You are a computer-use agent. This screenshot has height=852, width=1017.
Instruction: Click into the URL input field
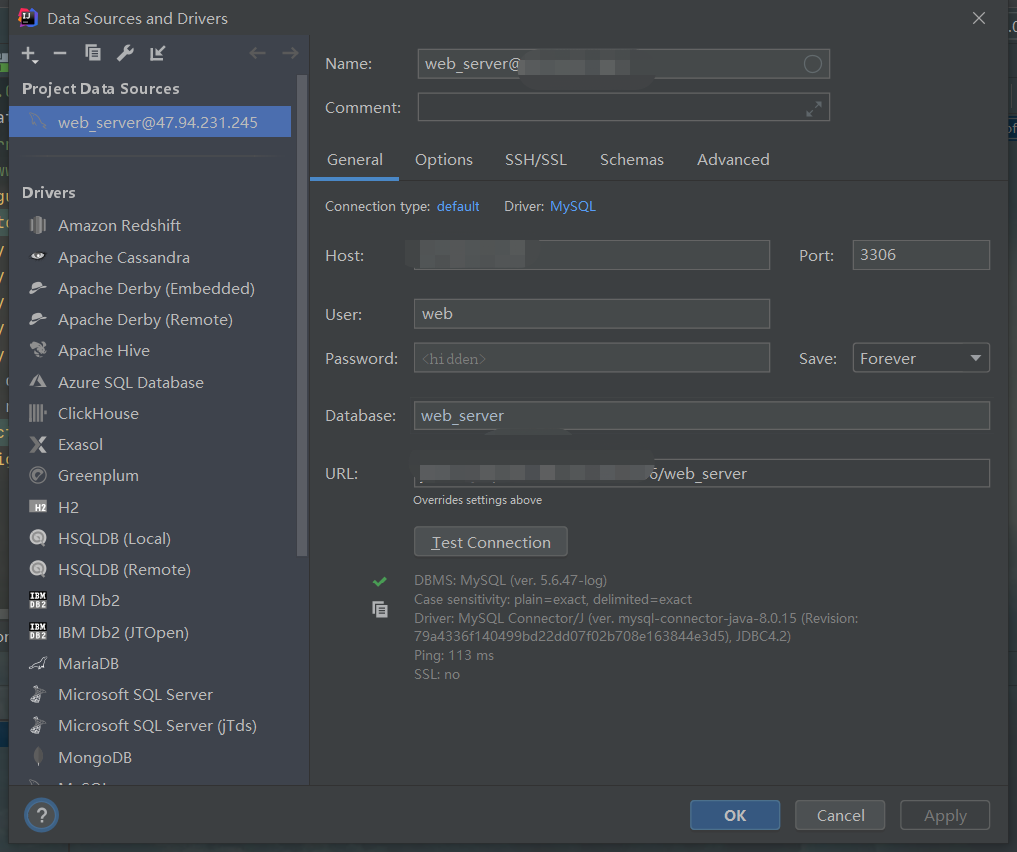tap(702, 473)
